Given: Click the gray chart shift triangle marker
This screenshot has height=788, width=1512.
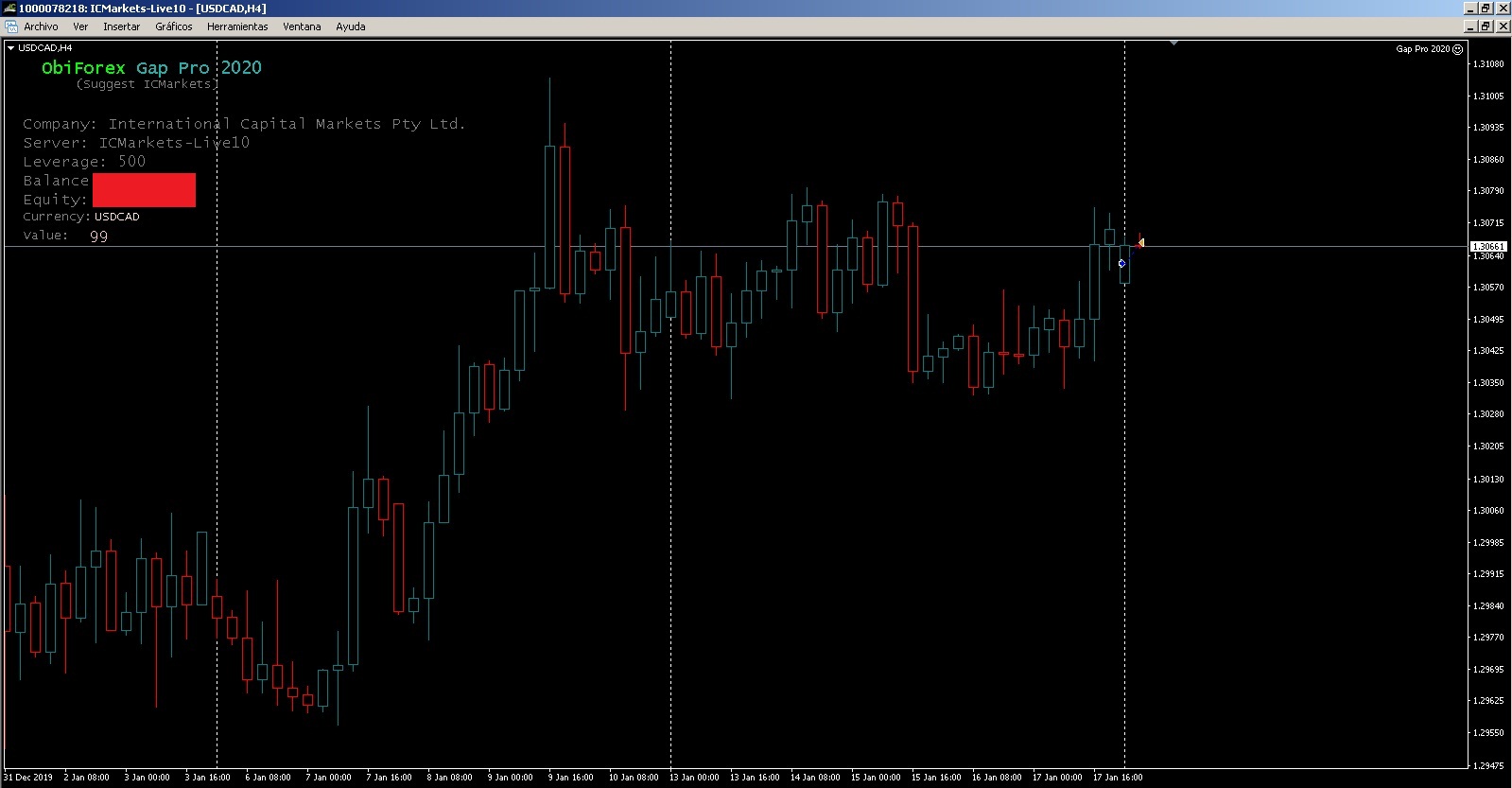Looking at the screenshot, I should [1173, 43].
